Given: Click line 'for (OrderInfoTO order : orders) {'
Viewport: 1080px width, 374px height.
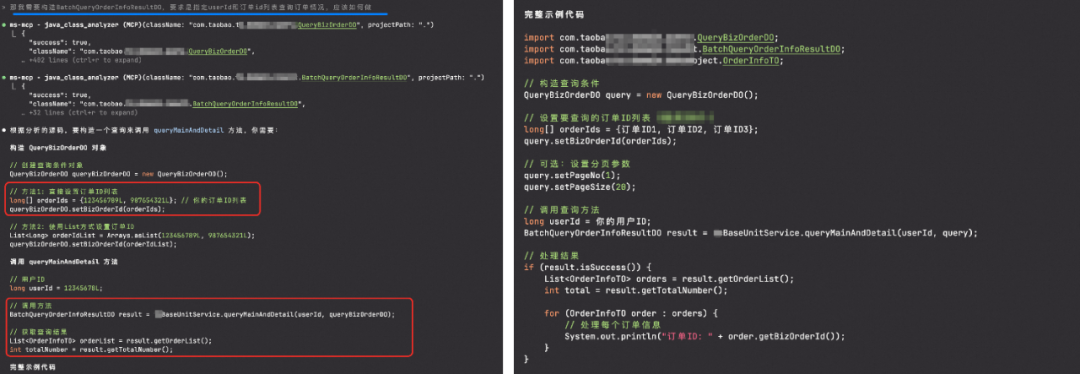Looking at the screenshot, I should 631,313.
